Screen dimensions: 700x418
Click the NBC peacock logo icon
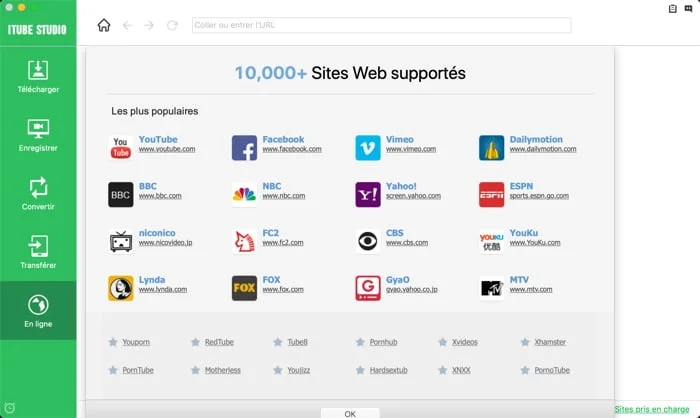coord(244,195)
